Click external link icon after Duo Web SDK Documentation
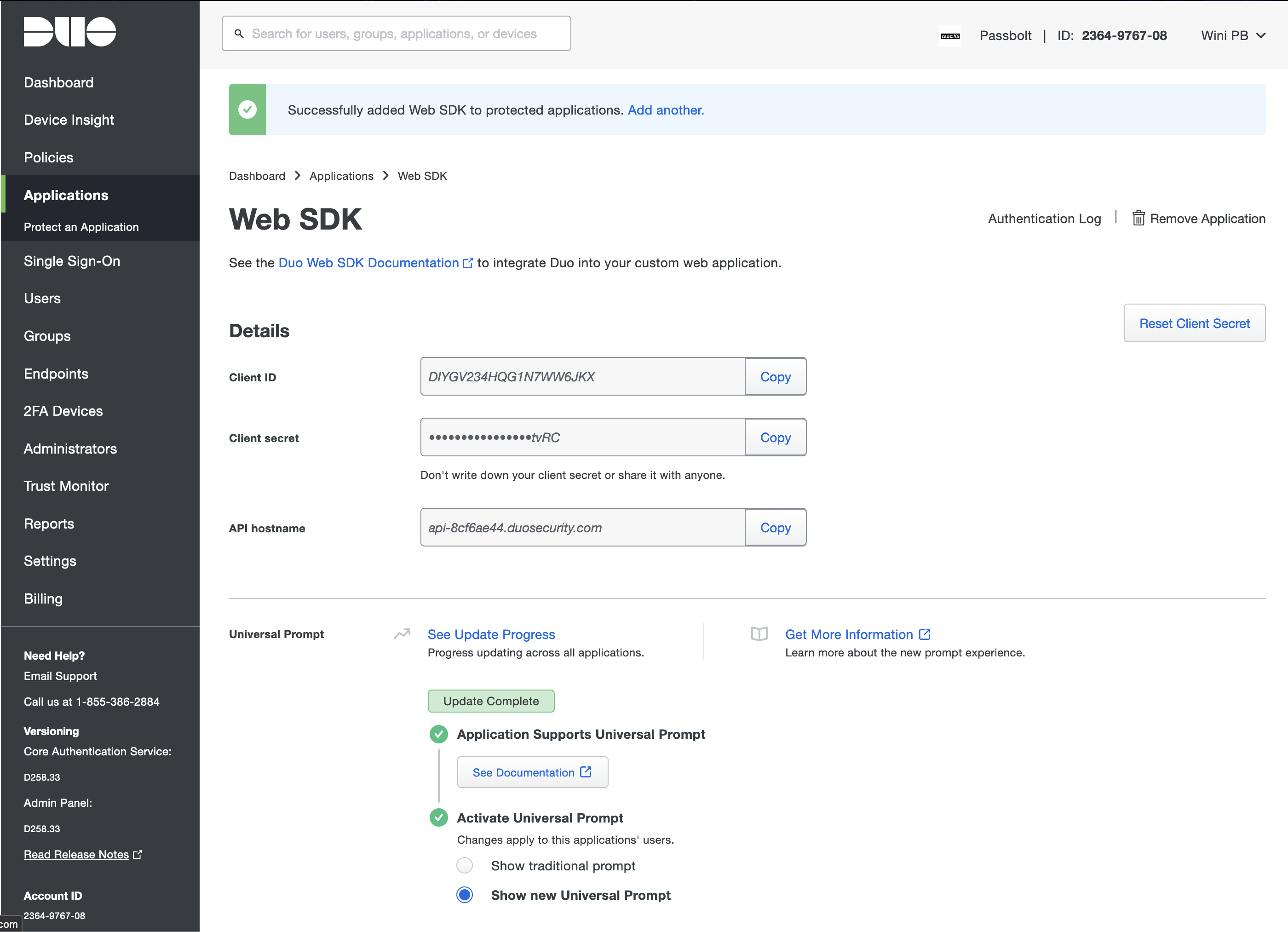 pos(468,263)
